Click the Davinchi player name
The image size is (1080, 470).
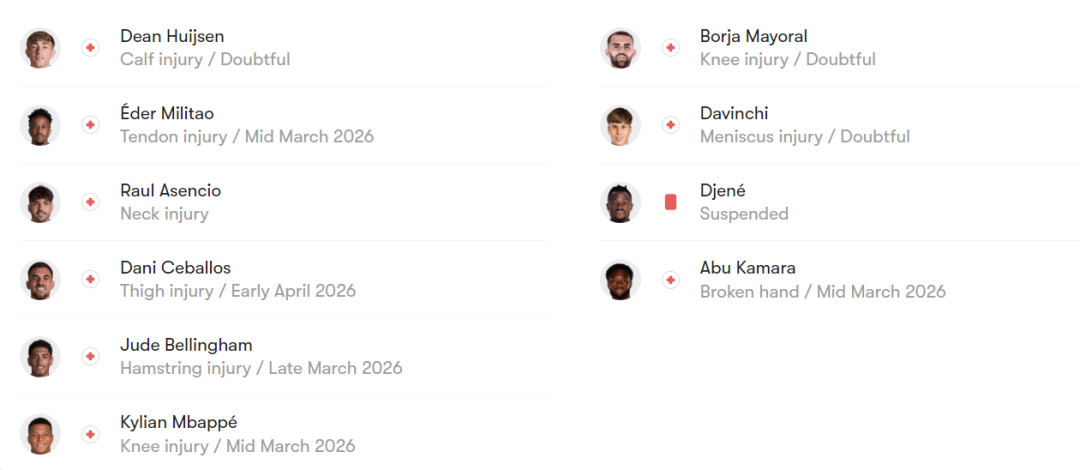734,113
